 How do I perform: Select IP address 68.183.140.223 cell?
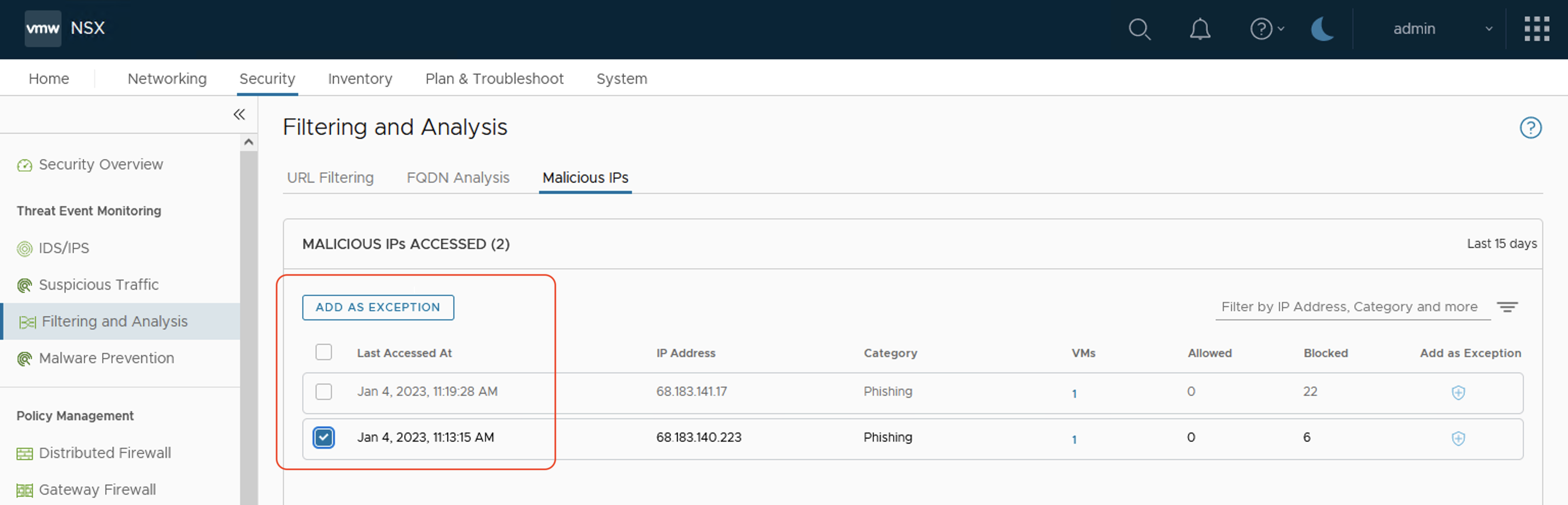point(699,437)
